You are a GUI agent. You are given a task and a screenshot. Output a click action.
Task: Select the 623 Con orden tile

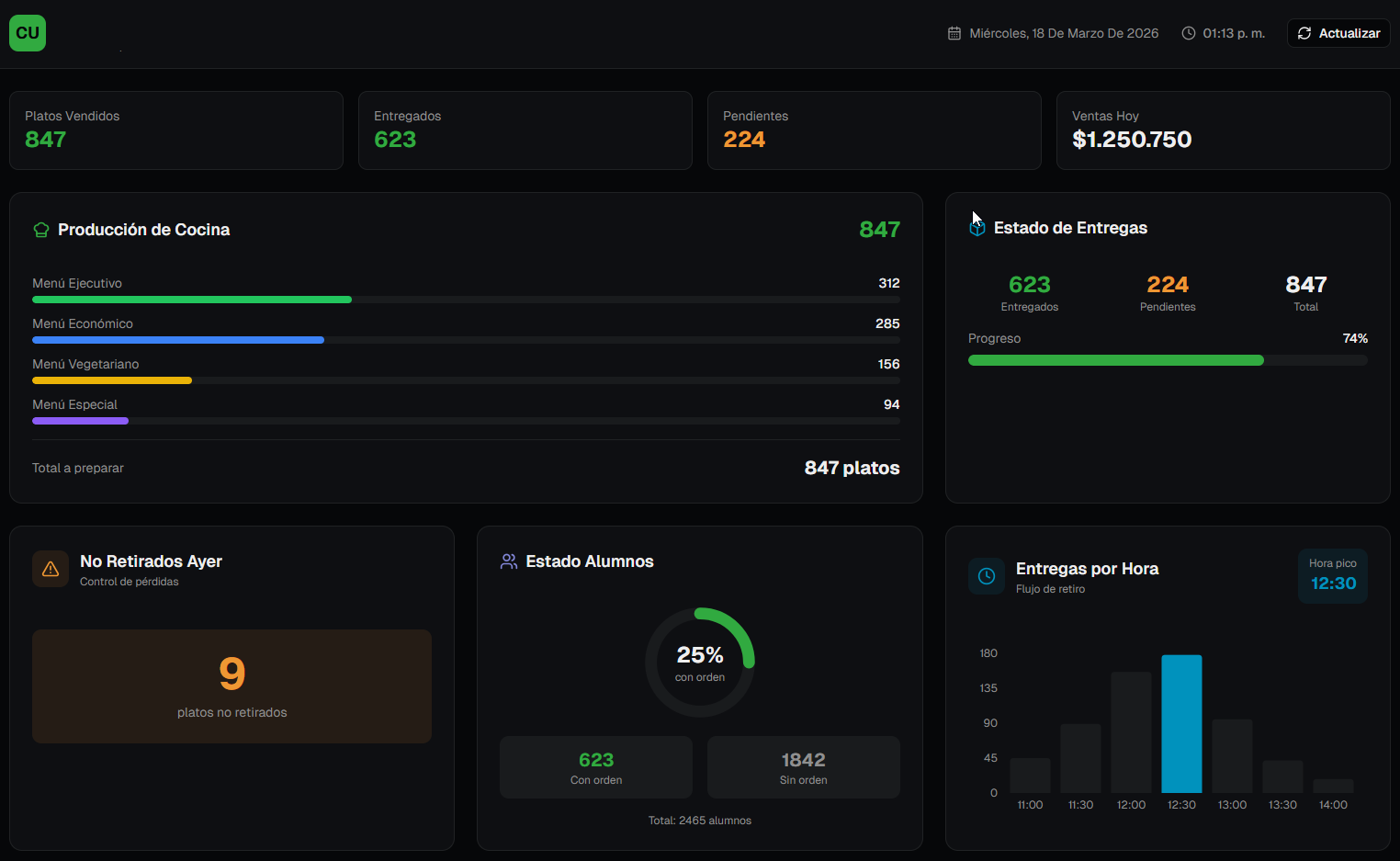(x=596, y=767)
